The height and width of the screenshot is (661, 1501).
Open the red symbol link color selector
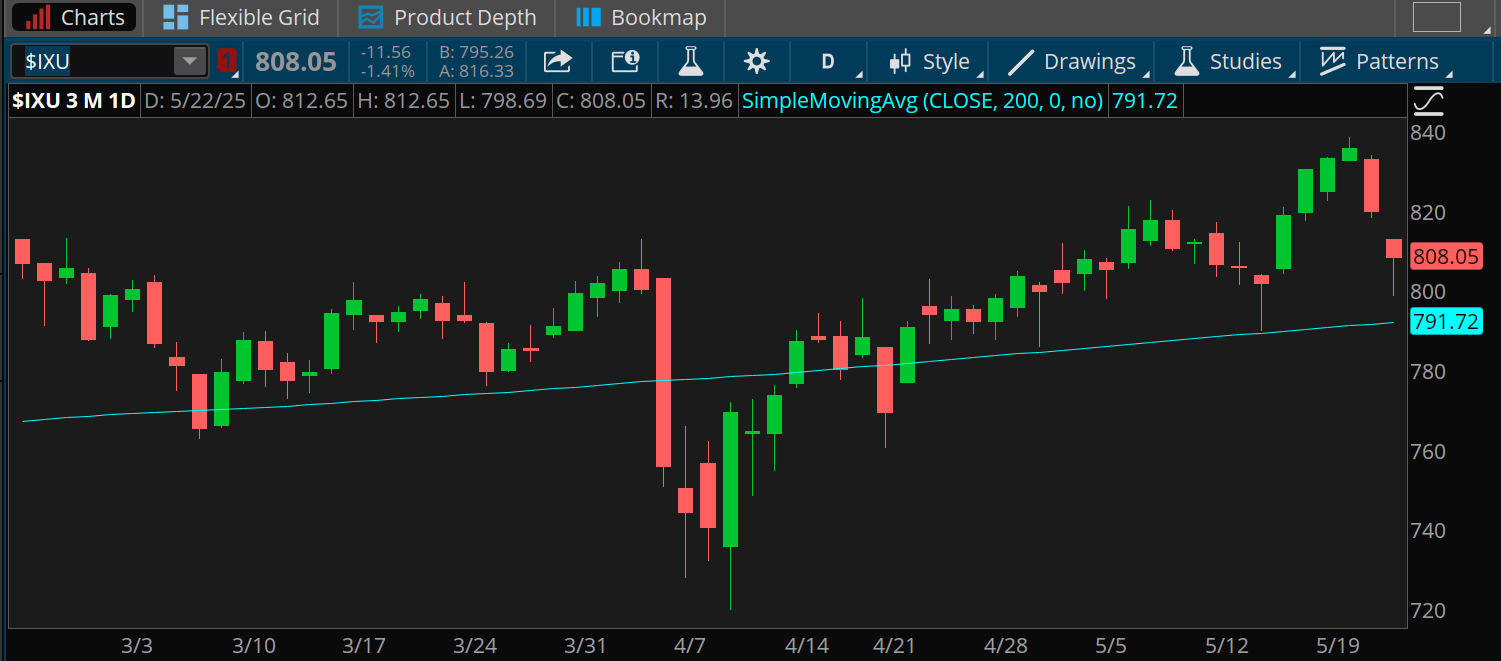pos(227,61)
